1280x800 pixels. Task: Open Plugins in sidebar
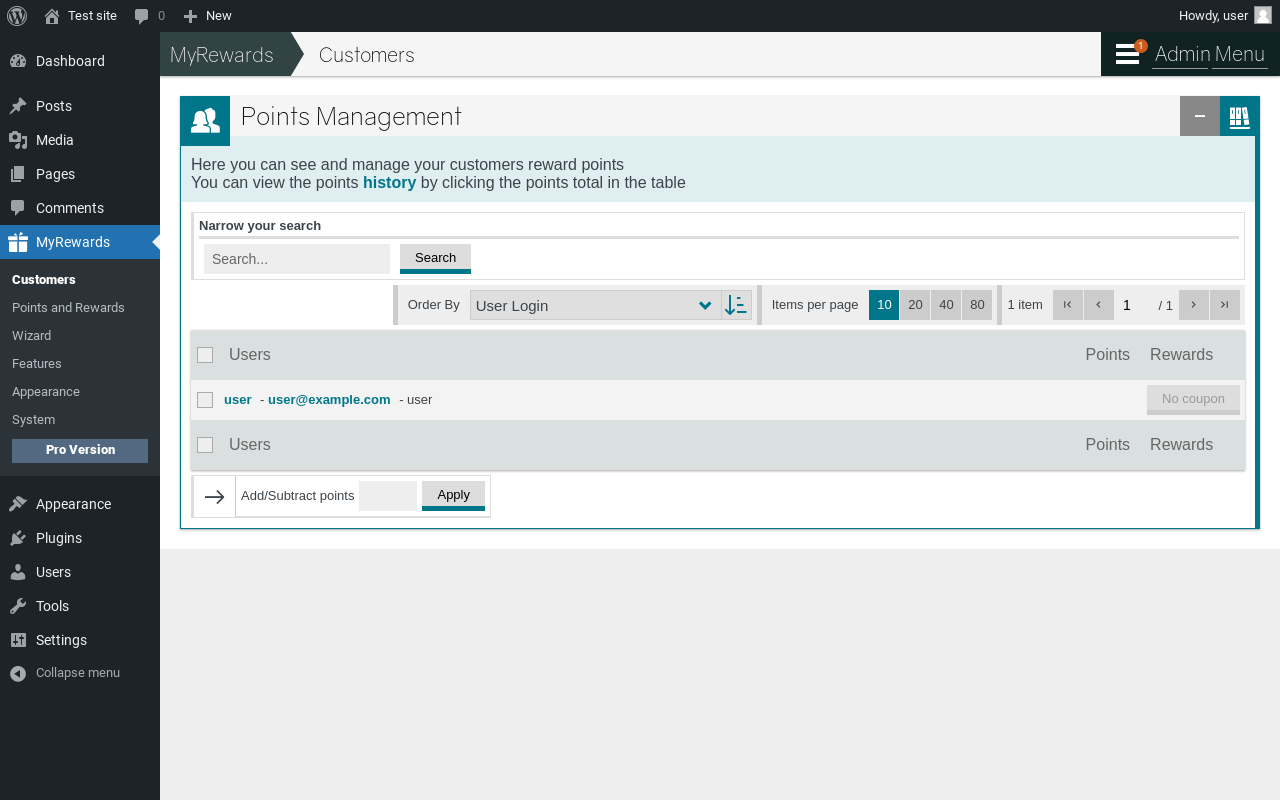coord(80,538)
